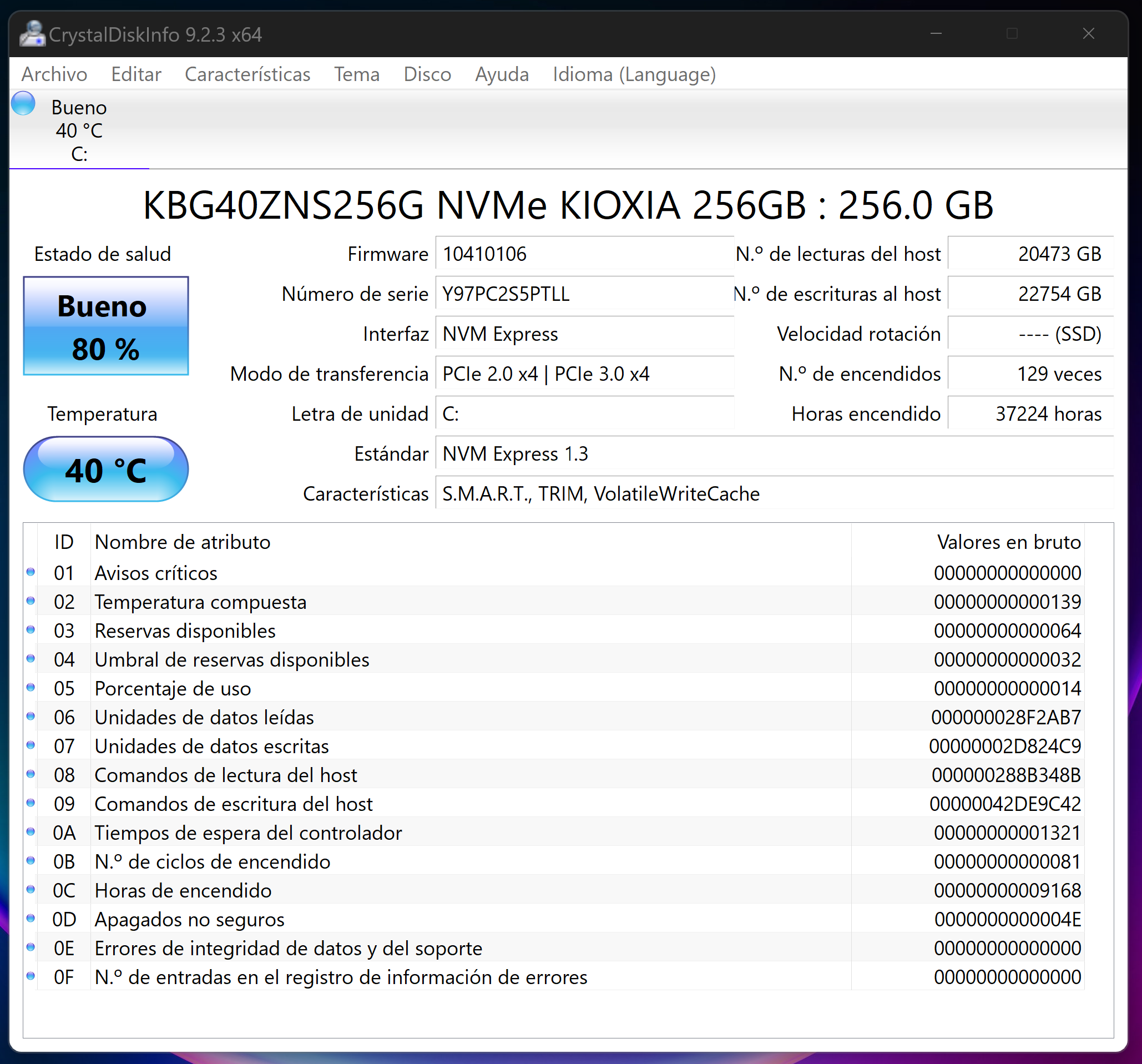This screenshot has height=1064, width=1142.
Task: Click the Firmware value 10410106
Action: pos(585,253)
